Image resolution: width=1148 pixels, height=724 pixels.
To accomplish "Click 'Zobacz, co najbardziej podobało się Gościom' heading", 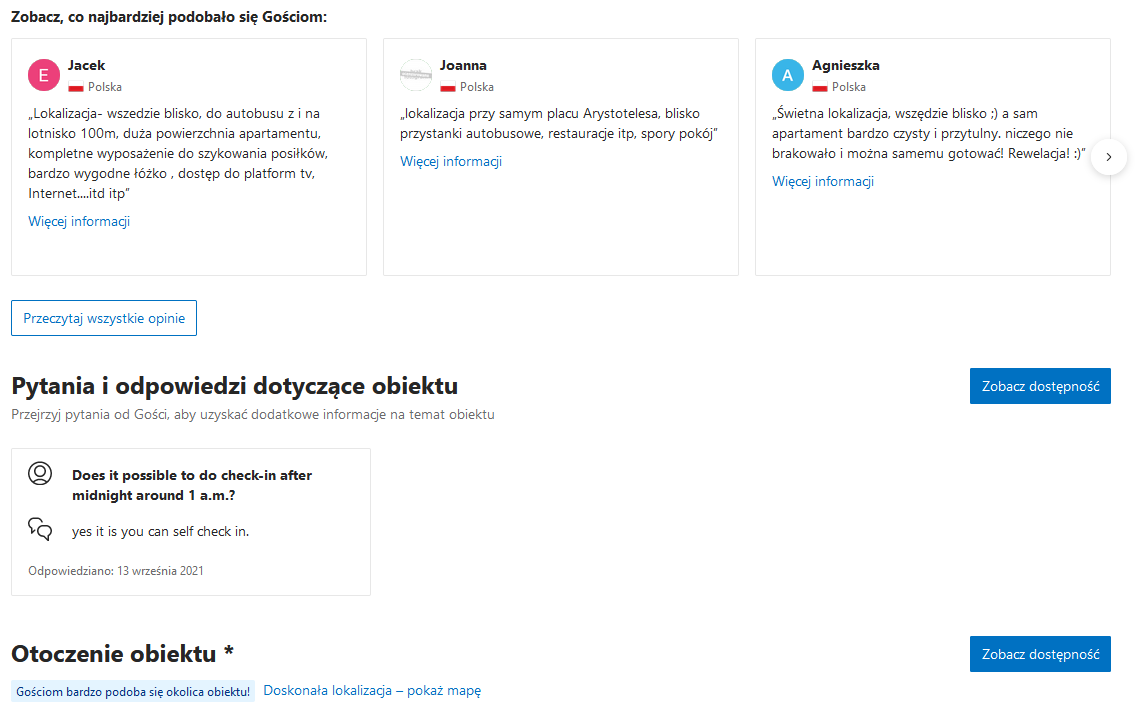I will 169,16.
